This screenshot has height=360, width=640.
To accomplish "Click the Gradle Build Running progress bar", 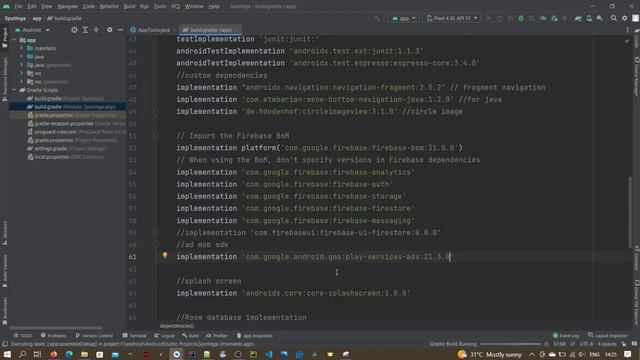I will 510,344.
